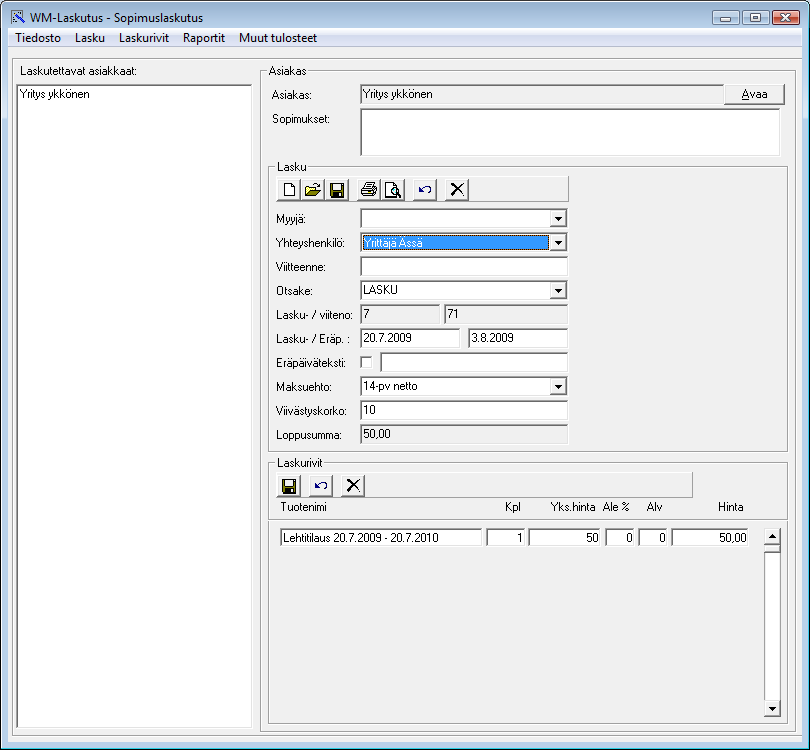Click the invoice number field showing 7
This screenshot has width=810, height=750.
(x=400, y=314)
